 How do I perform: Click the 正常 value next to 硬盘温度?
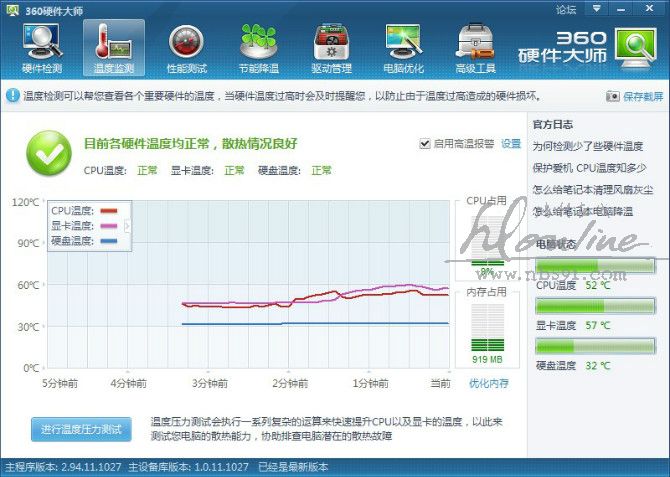[321, 171]
